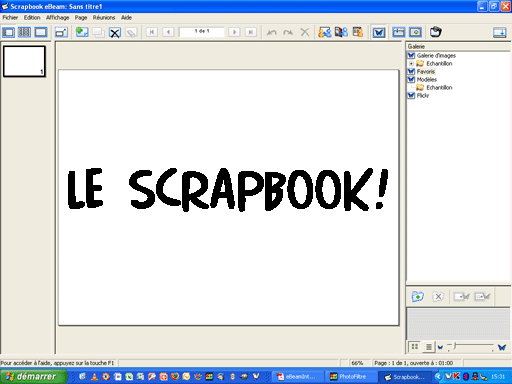Add a new page with green plus icon
The width and height of the screenshot is (512, 384).
82,32
